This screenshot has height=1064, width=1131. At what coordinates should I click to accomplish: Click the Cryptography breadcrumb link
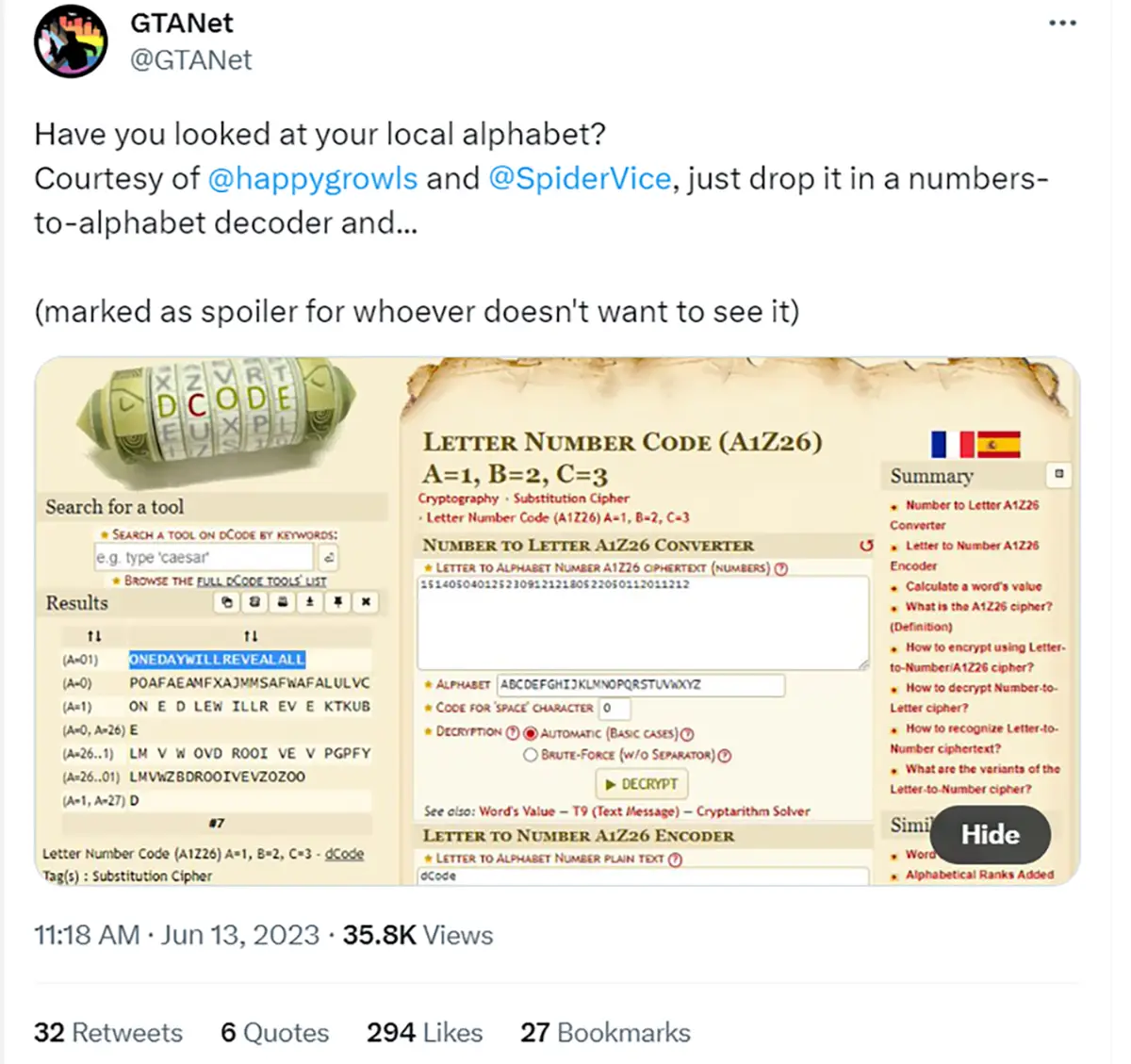click(x=458, y=499)
